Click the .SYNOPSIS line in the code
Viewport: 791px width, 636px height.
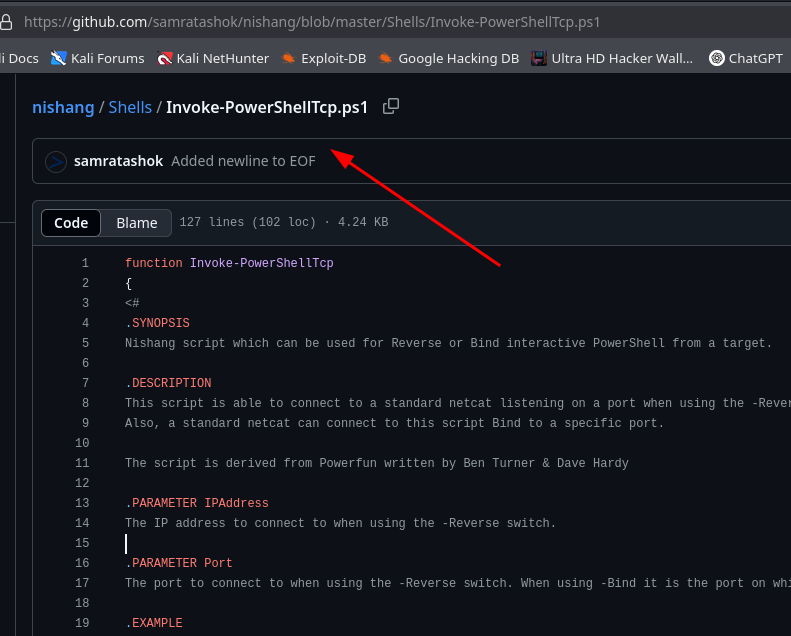pyautogui.click(x=157, y=323)
